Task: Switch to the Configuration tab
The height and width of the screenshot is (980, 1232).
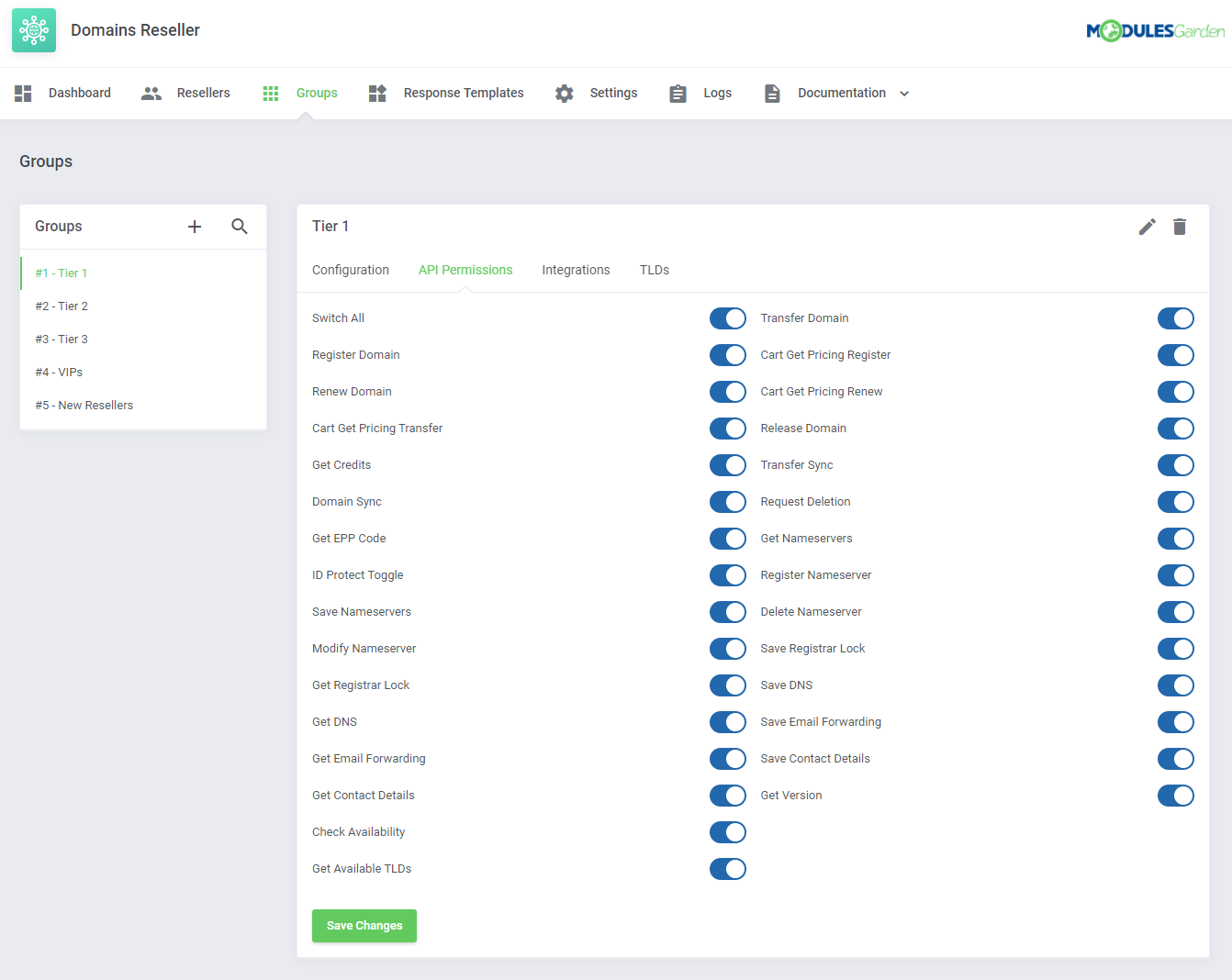Action: (351, 270)
